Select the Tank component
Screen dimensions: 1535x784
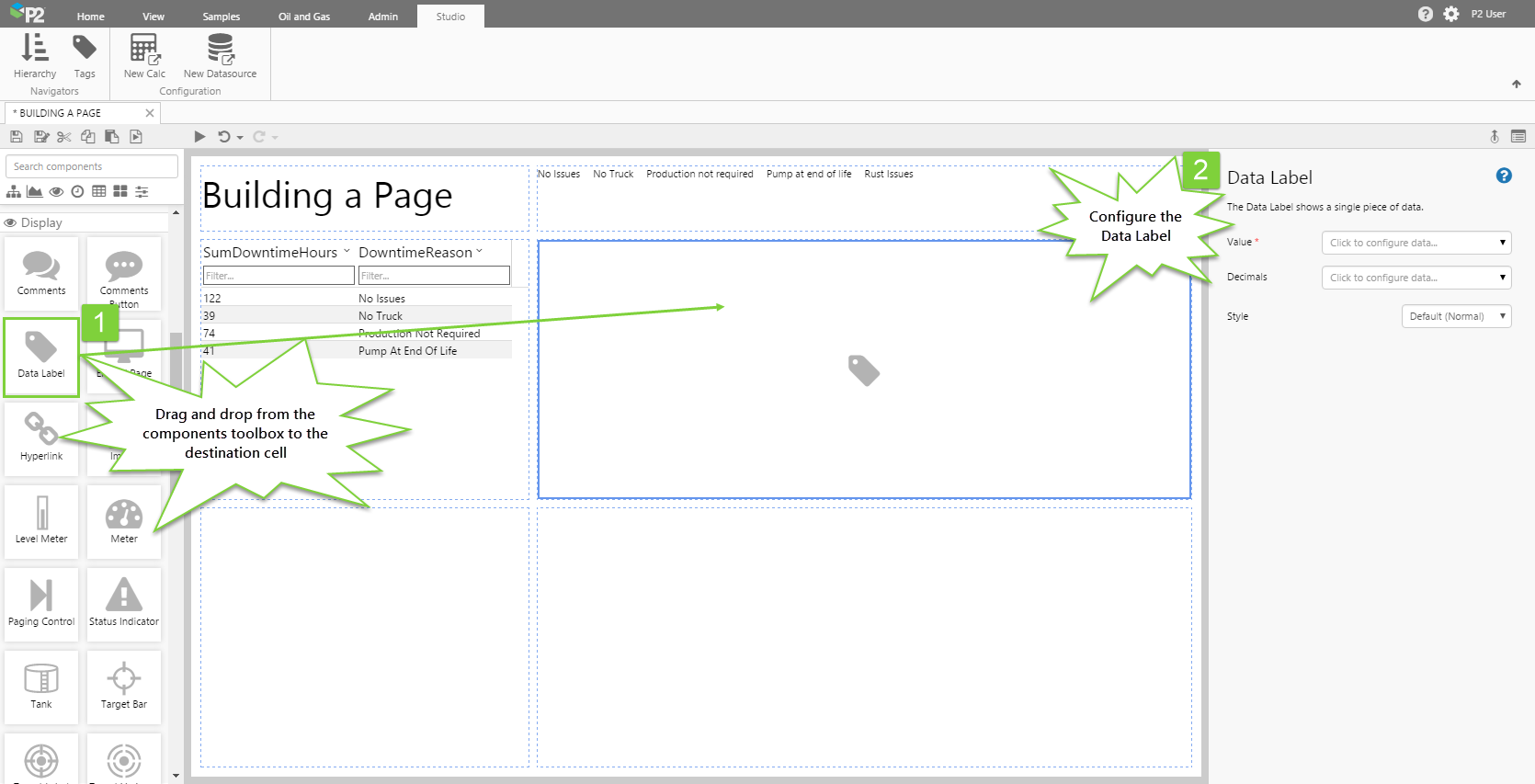[41, 687]
